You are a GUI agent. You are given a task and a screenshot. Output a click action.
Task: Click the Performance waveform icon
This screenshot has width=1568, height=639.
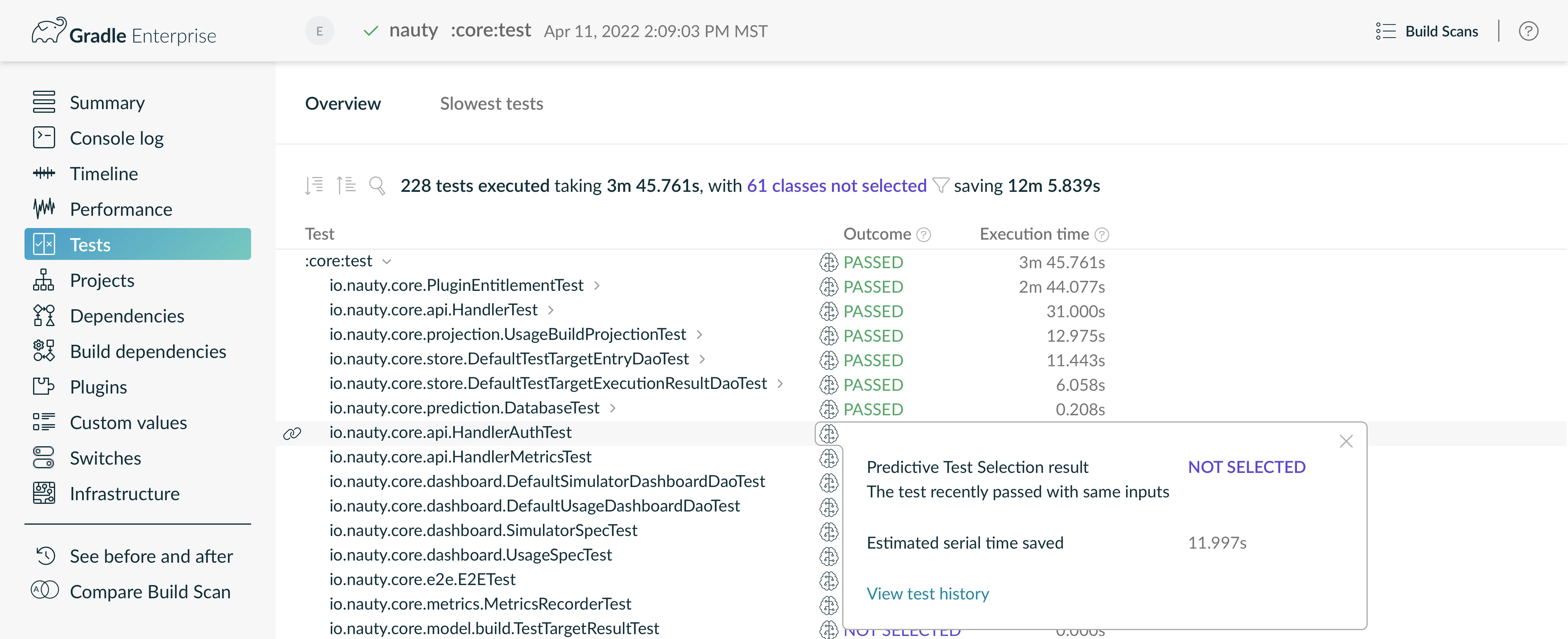[x=44, y=209]
